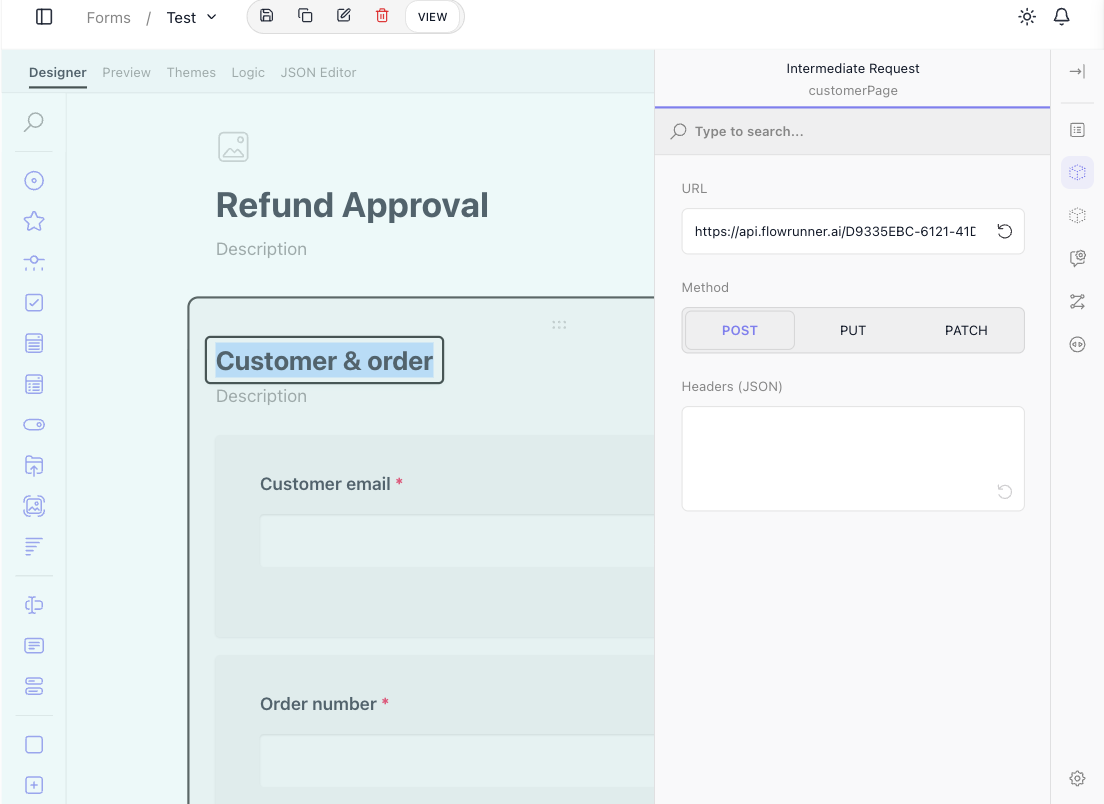Screen dimensions: 1104x804
Task: Select the gray dotted cube icon
Action: click(1077, 215)
